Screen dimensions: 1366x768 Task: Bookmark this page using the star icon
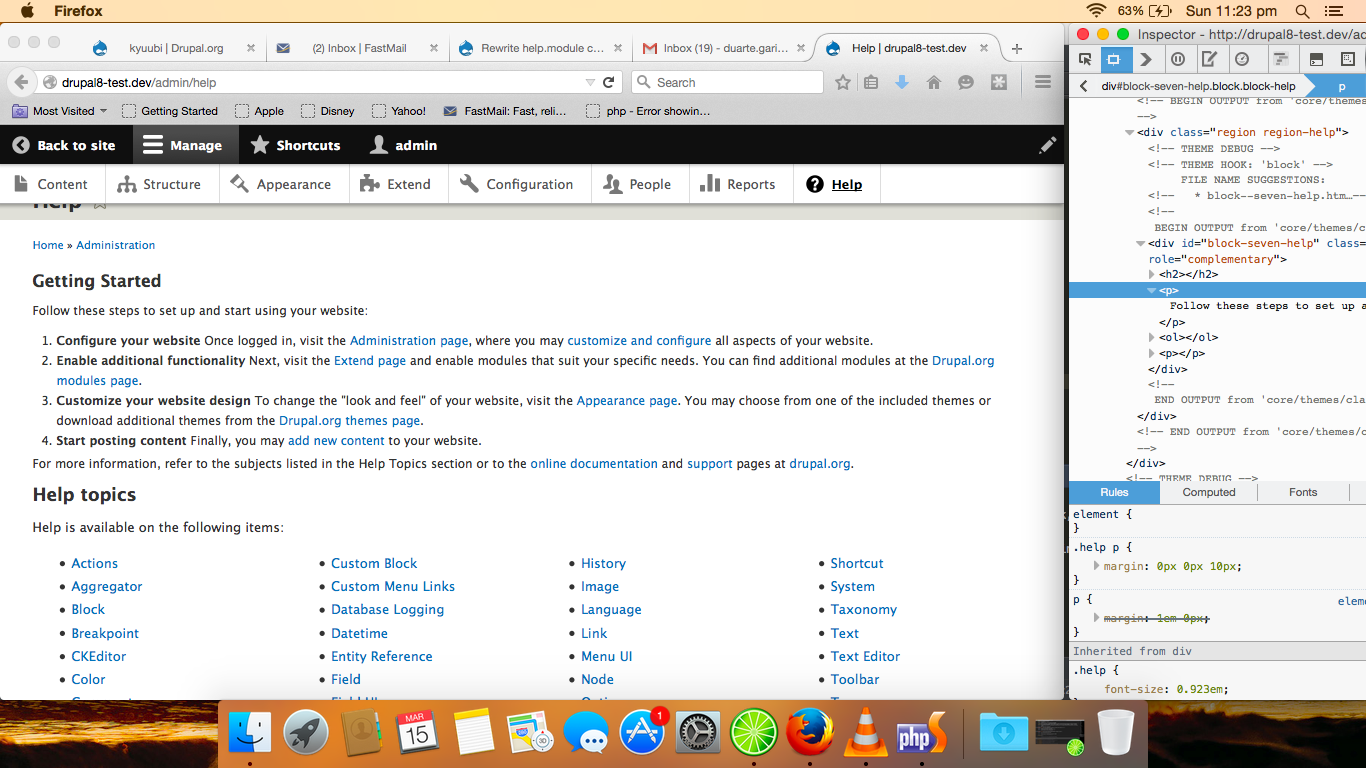[844, 82]
